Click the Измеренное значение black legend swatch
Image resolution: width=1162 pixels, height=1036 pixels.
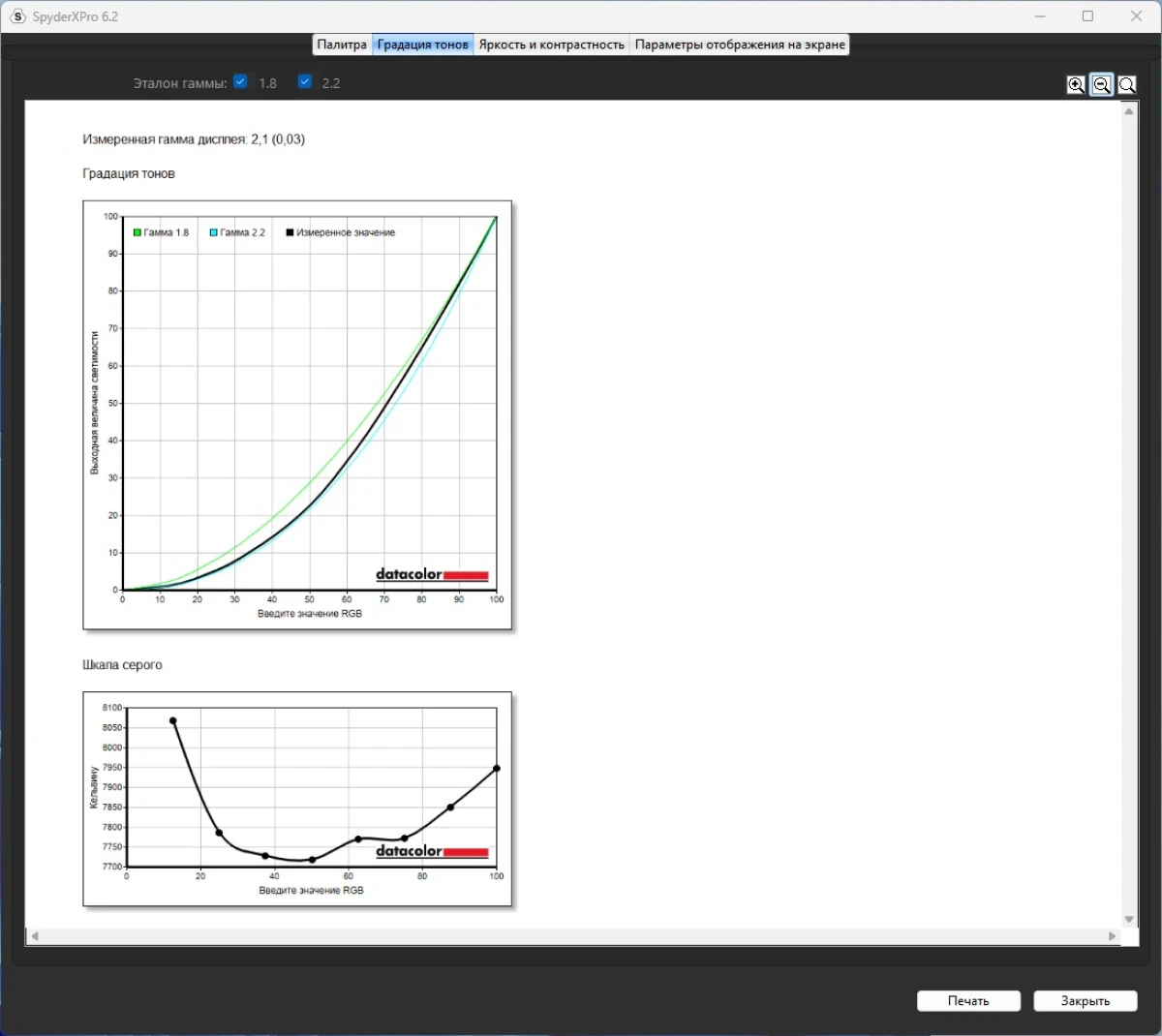click(290, 232)
